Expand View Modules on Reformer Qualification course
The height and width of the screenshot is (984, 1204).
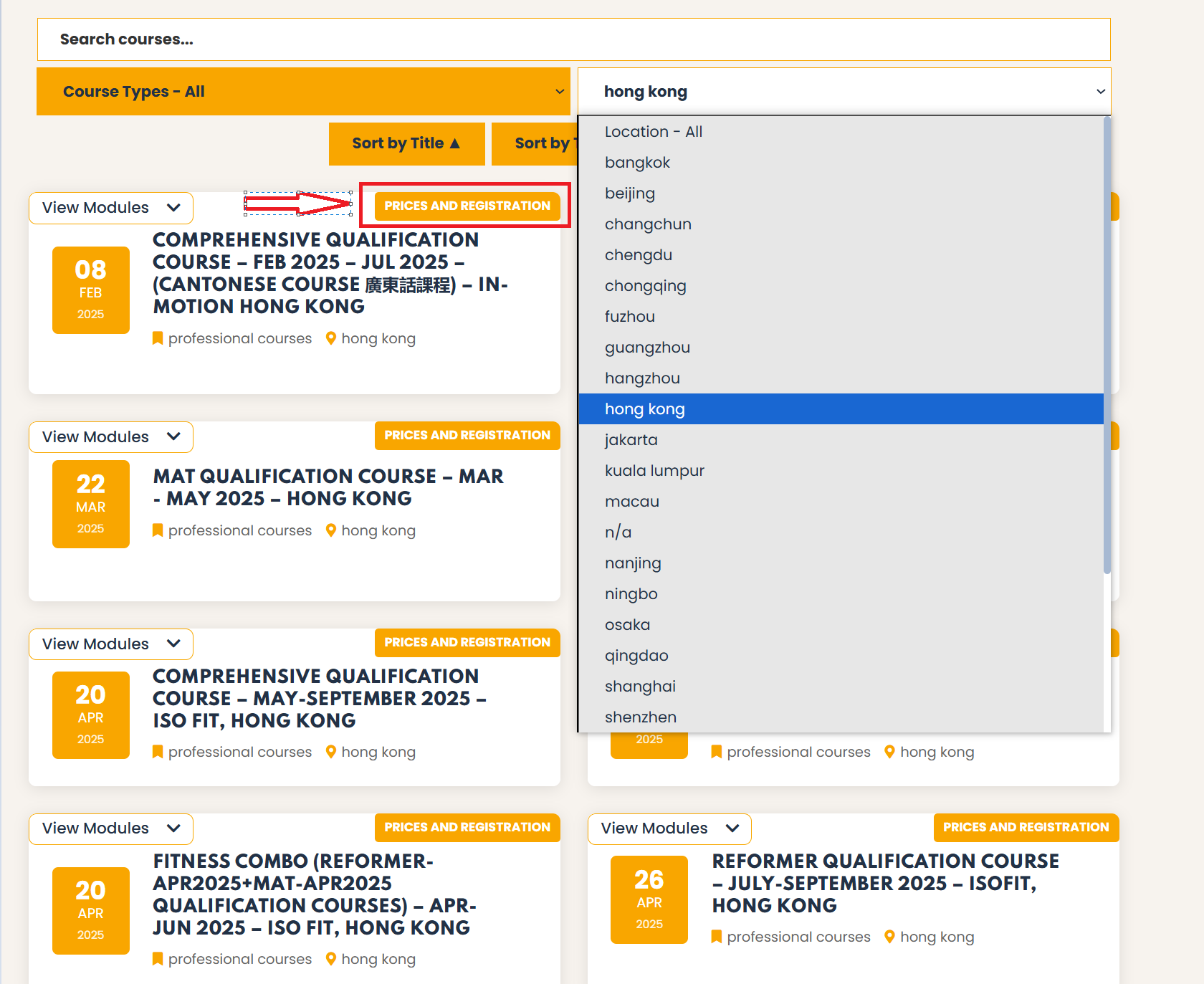tap(669, 828)
